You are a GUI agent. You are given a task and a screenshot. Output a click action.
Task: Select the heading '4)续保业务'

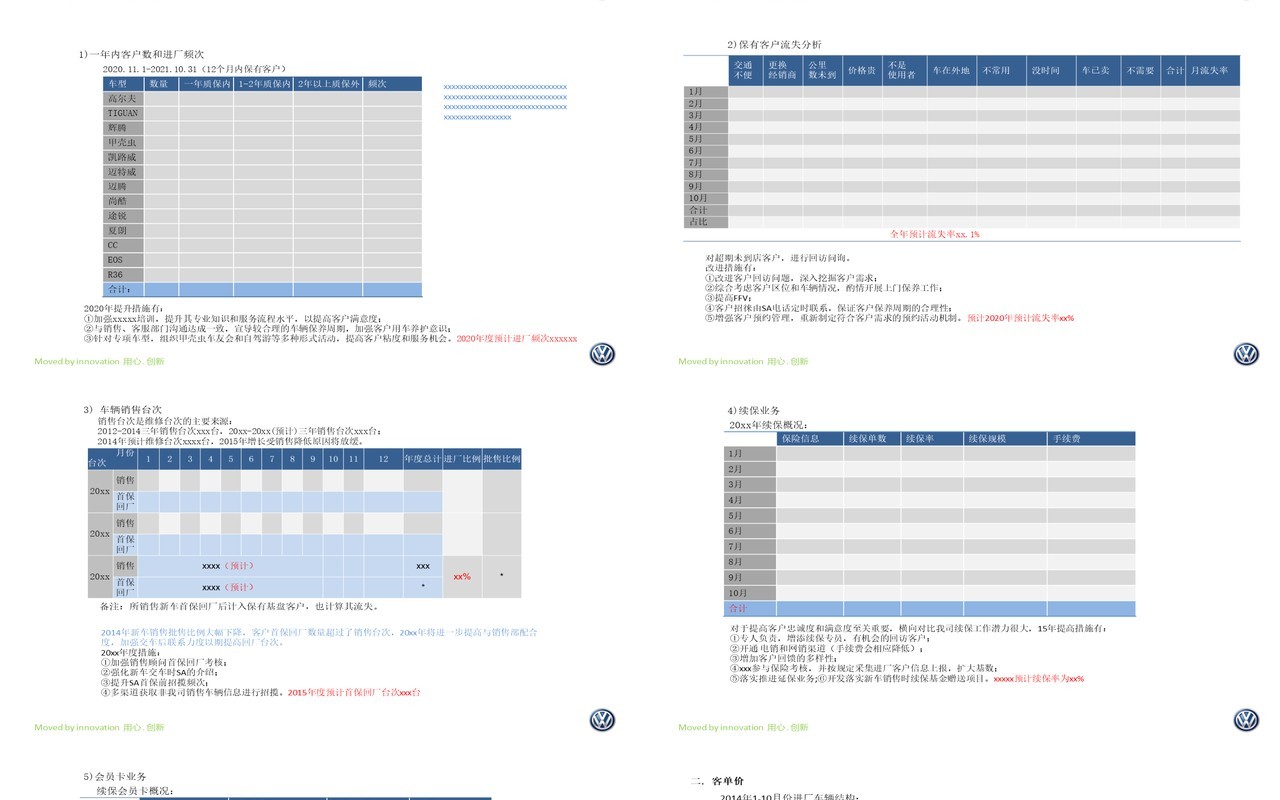click(754, 411)
